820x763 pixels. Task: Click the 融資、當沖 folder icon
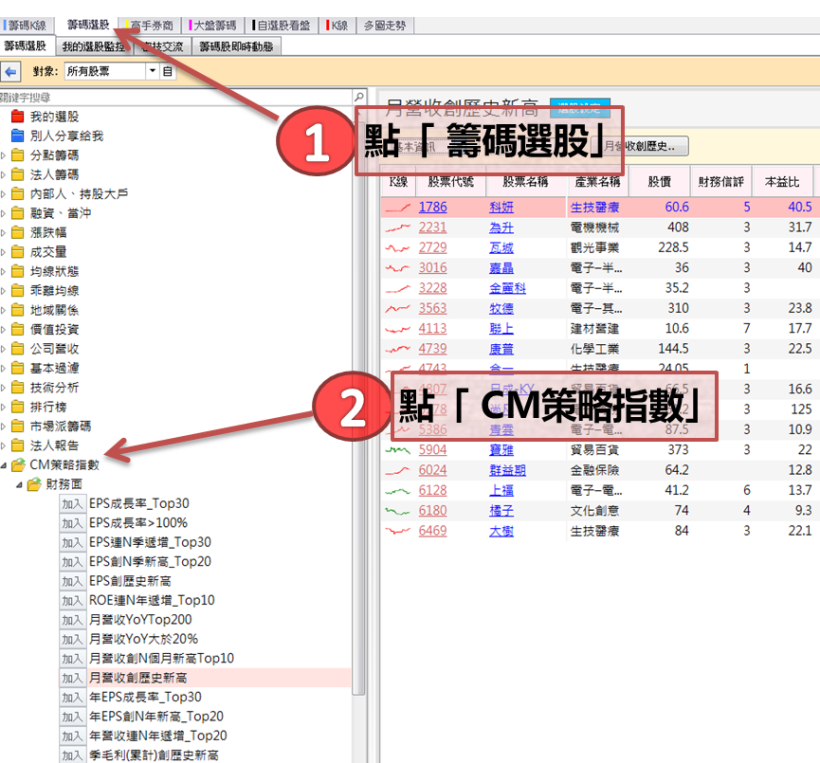(18, 213)
